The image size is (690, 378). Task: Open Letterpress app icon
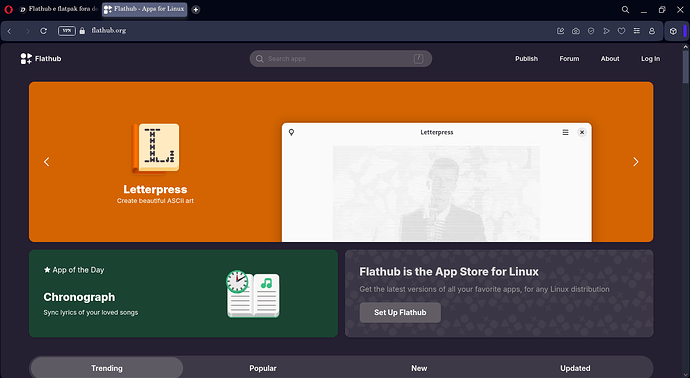click(x=155, y=148)
